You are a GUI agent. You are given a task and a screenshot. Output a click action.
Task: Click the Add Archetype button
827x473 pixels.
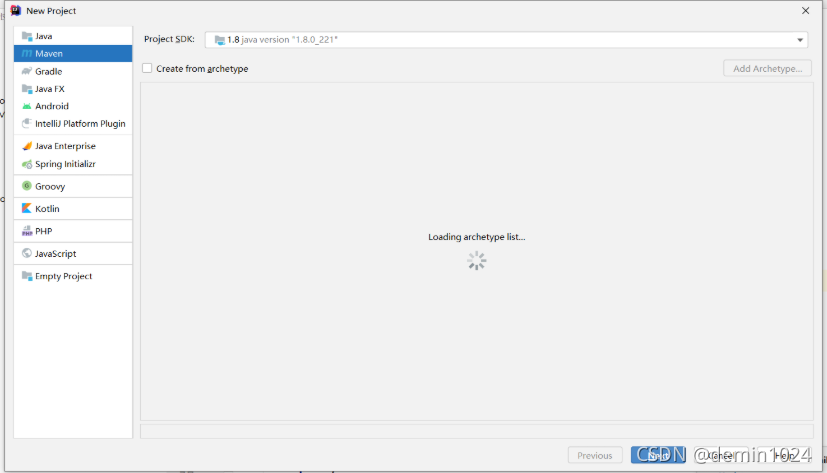click(x=767, y=69)
